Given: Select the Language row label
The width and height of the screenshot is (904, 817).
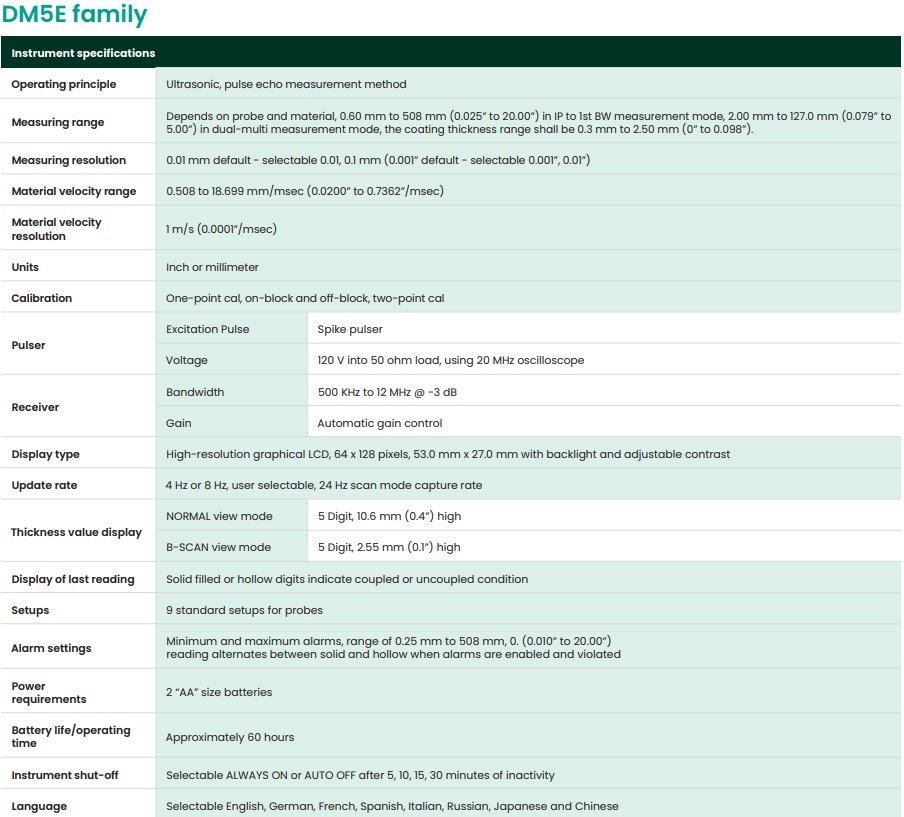Looking at the screenshot, I should [x=40, y=807].
